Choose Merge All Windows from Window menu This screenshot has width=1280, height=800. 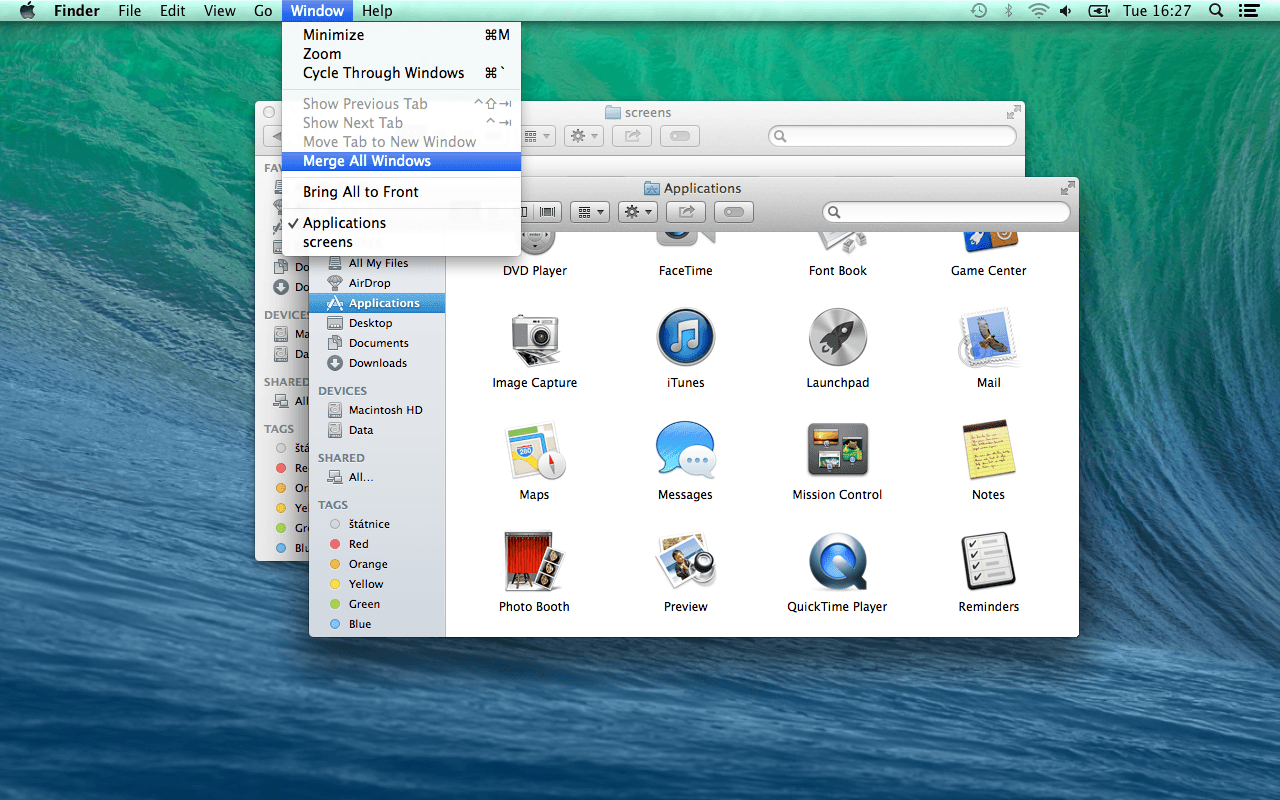point(401,161)
